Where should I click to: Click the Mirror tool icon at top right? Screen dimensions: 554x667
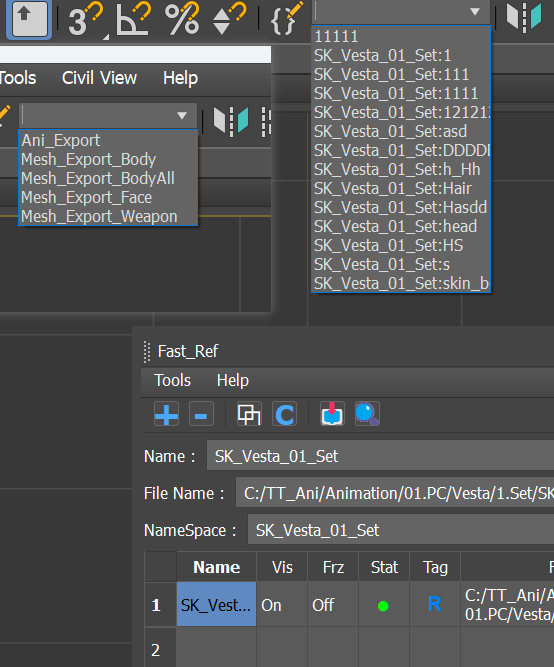point(523,17)
